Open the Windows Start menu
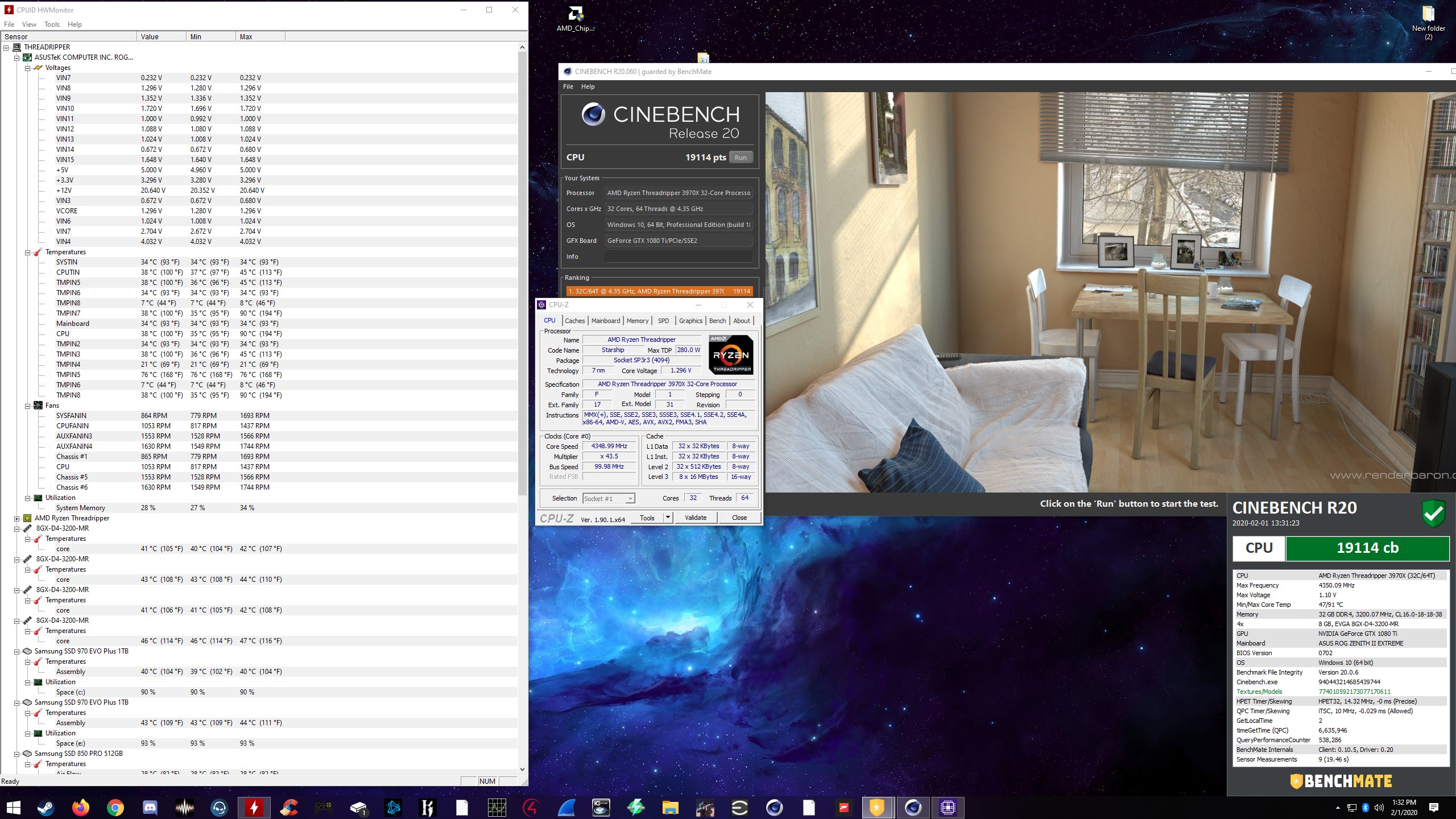This screenshot has width=1456, height=819. 13,807
